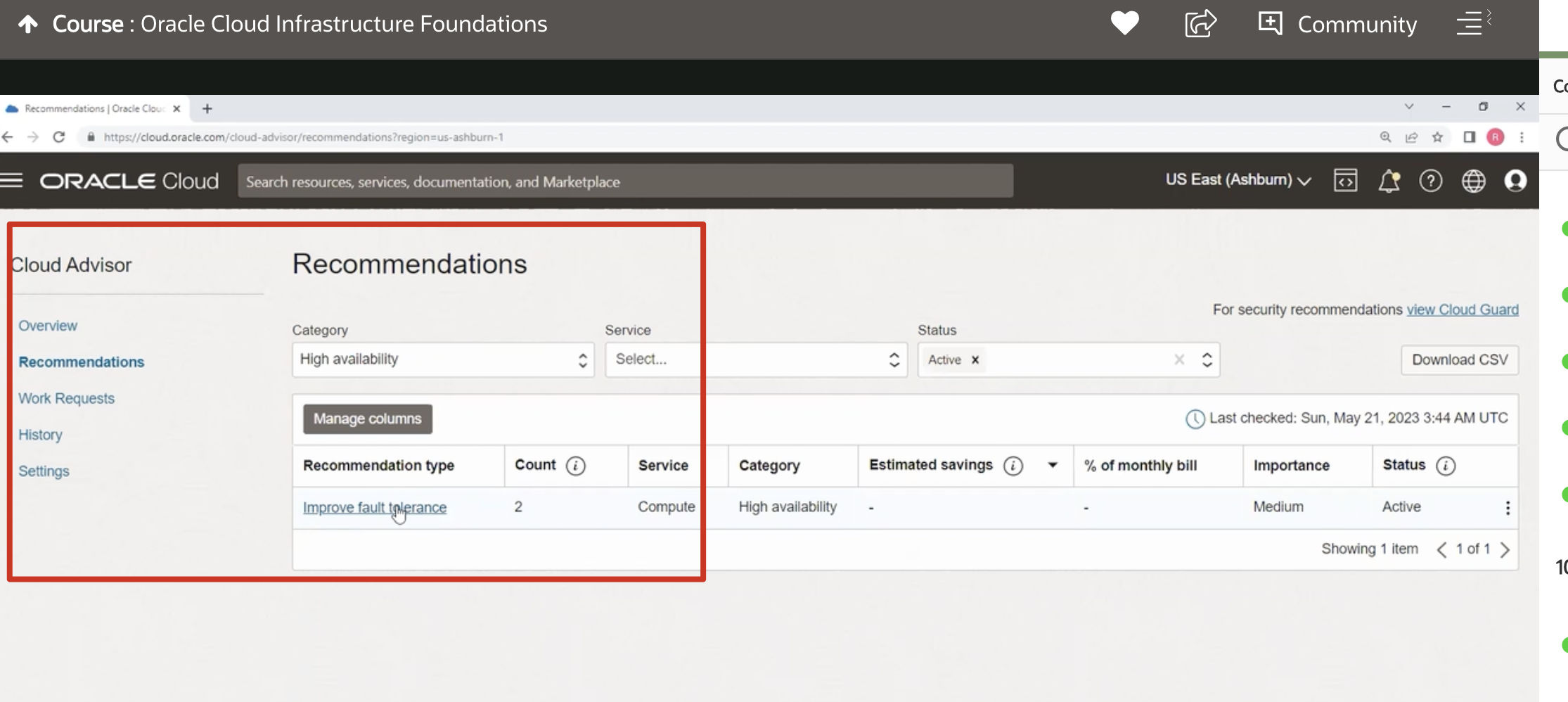Click the help question mark icon
Image resolution: width=1568 pixels, height=702 pixels.
click(1430, 181)
